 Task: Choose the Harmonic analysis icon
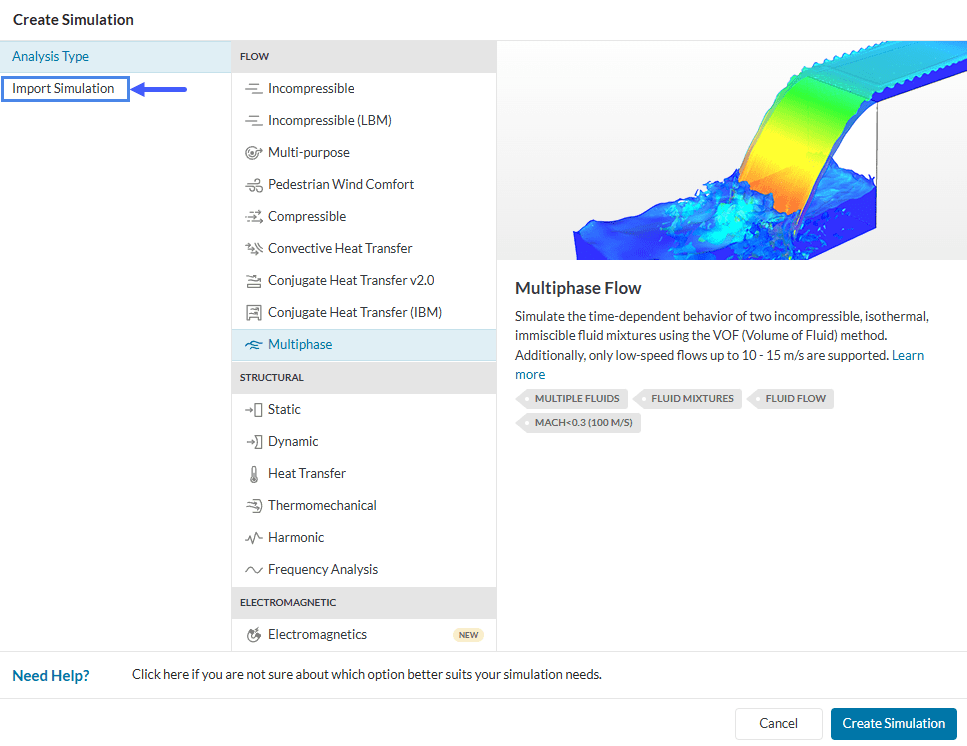253,538
